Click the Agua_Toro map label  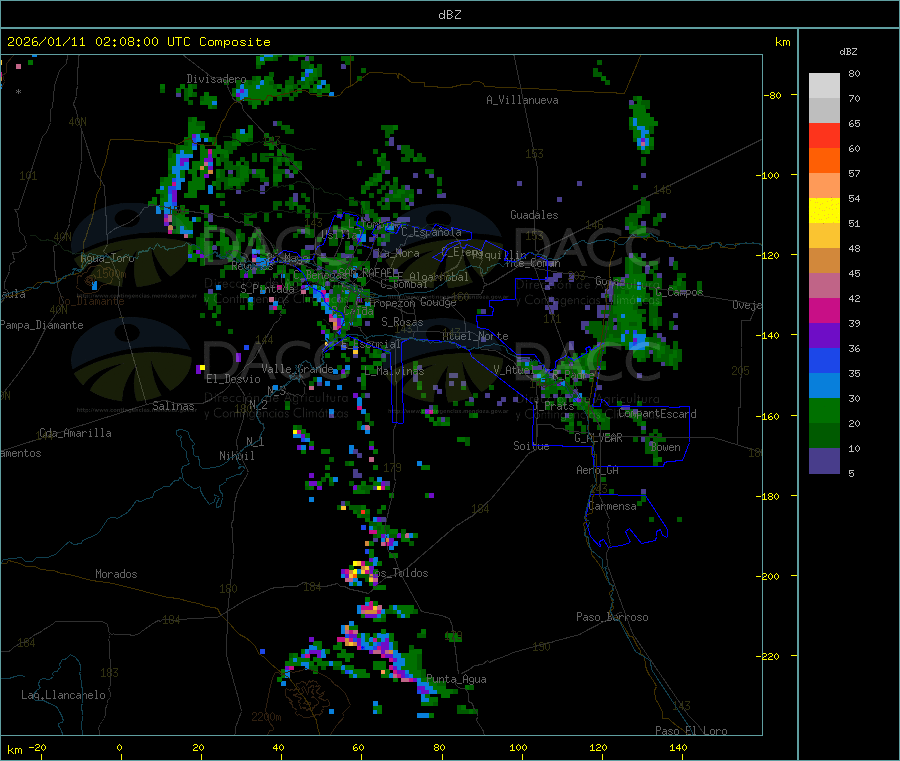click(107, 258)
